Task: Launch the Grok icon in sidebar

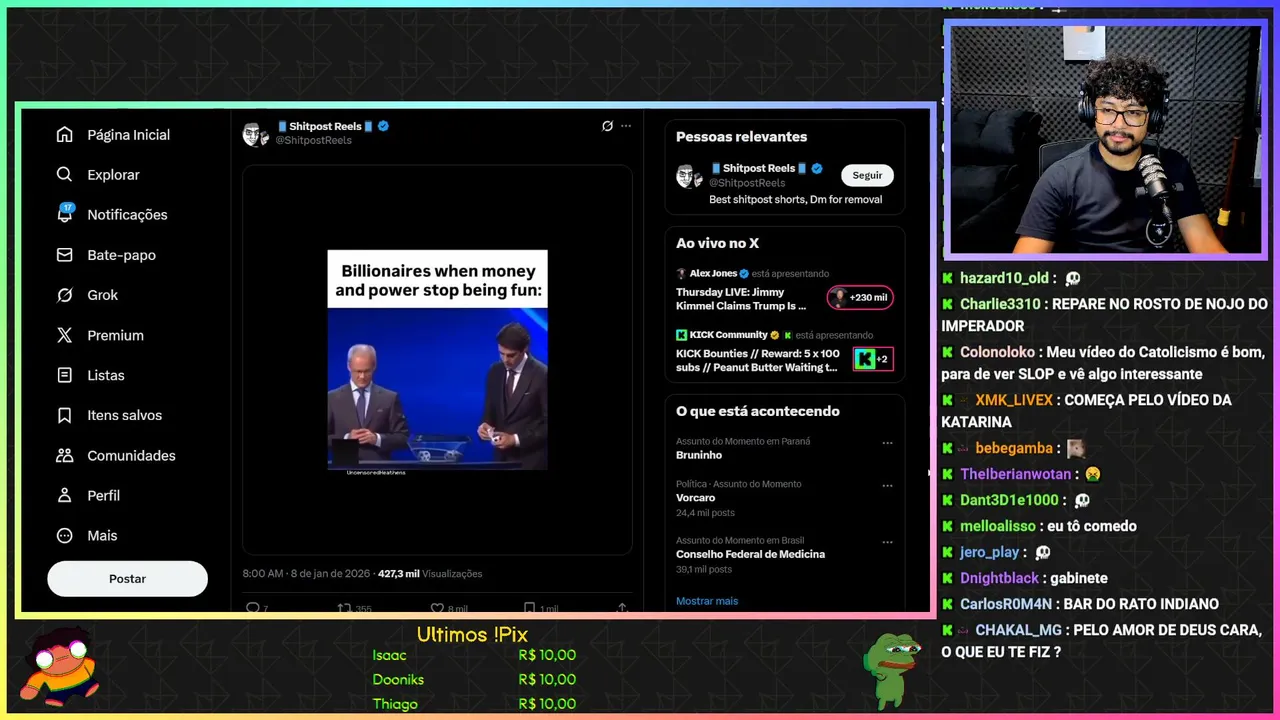Action: click(65, 295)
